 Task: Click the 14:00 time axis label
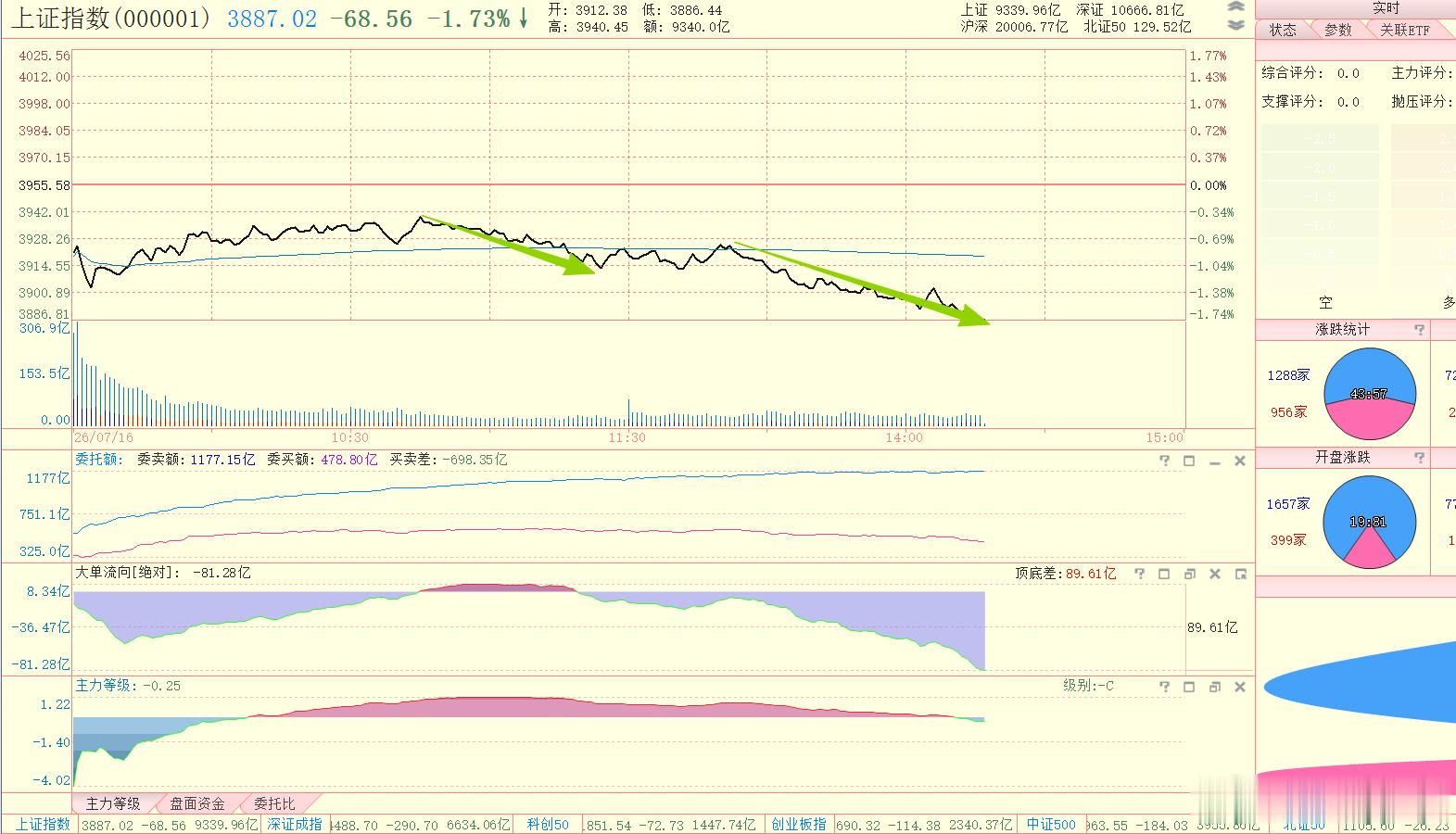[905, 437]
